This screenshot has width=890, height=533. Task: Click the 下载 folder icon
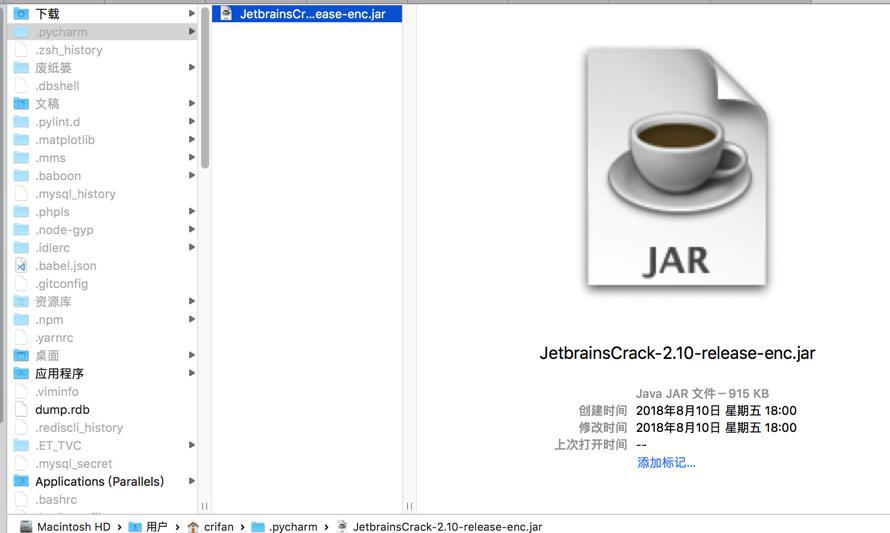click(x=21, y=14)
